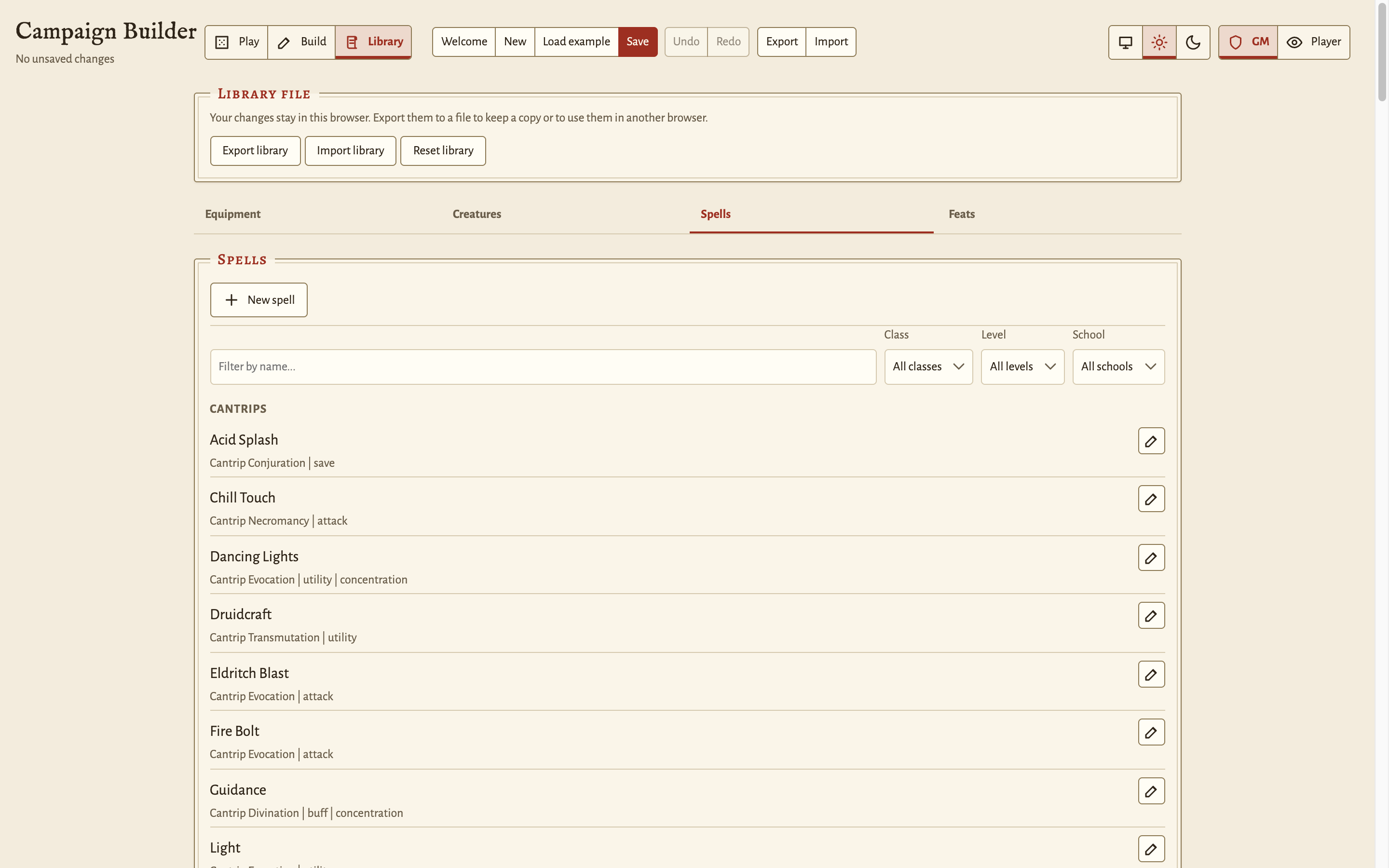Open the Level filter dropdown

[x=1022, y=367]
